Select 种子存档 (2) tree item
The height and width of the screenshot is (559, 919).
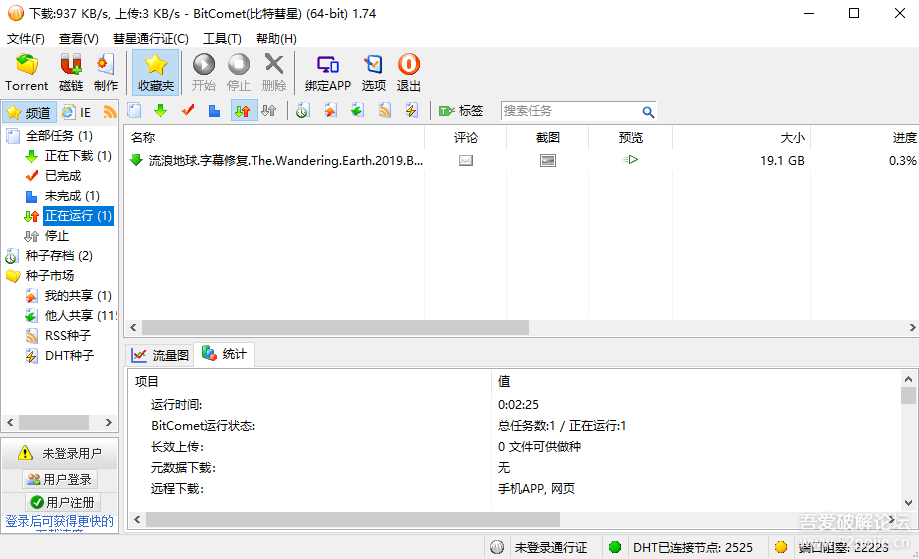coord(59,255)
